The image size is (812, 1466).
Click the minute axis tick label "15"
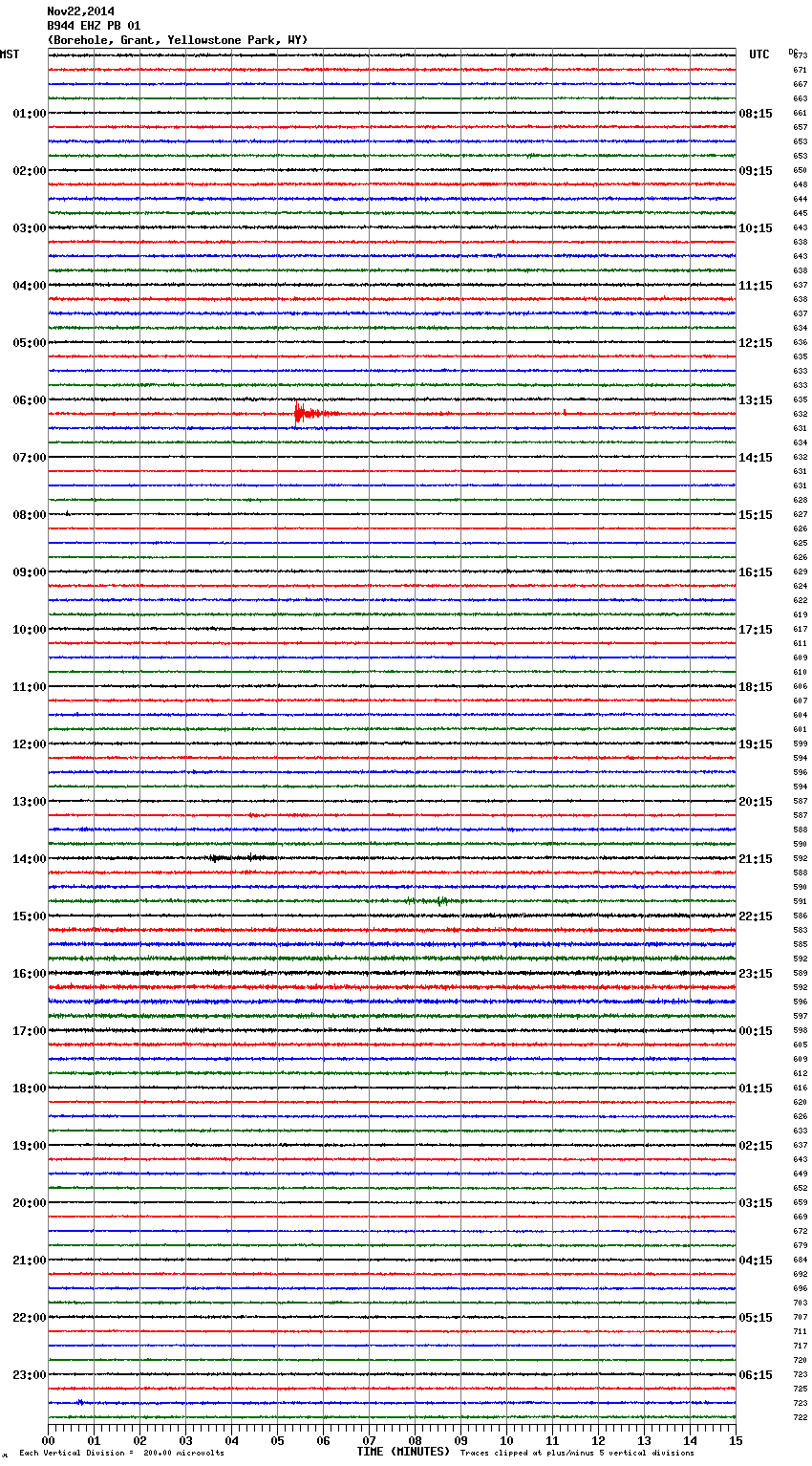click(x=736, y=1440)
